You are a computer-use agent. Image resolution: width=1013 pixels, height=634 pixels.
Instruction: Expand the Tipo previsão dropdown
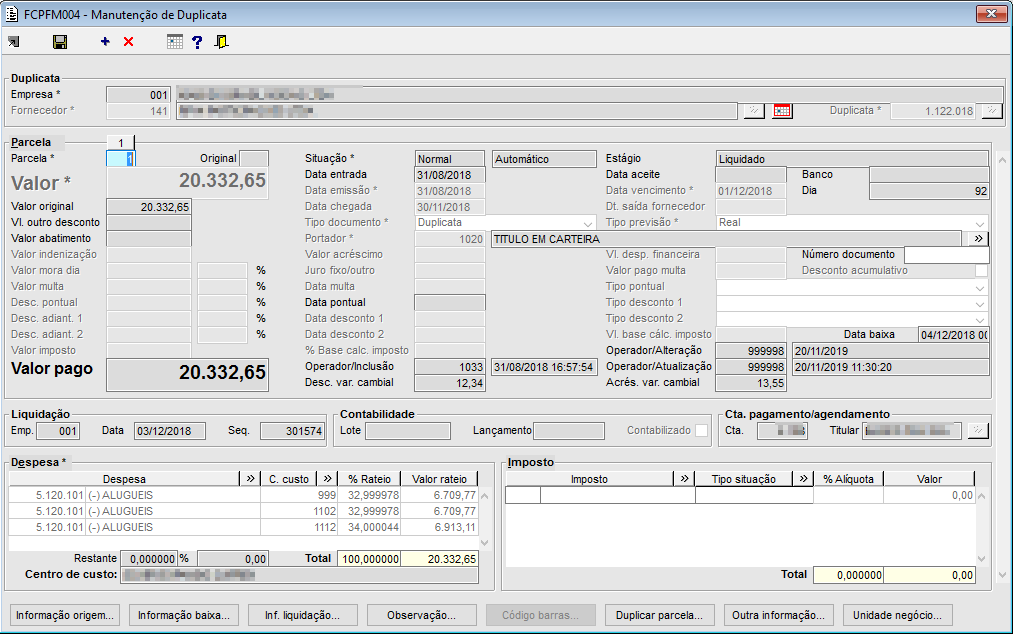[980, 223]
